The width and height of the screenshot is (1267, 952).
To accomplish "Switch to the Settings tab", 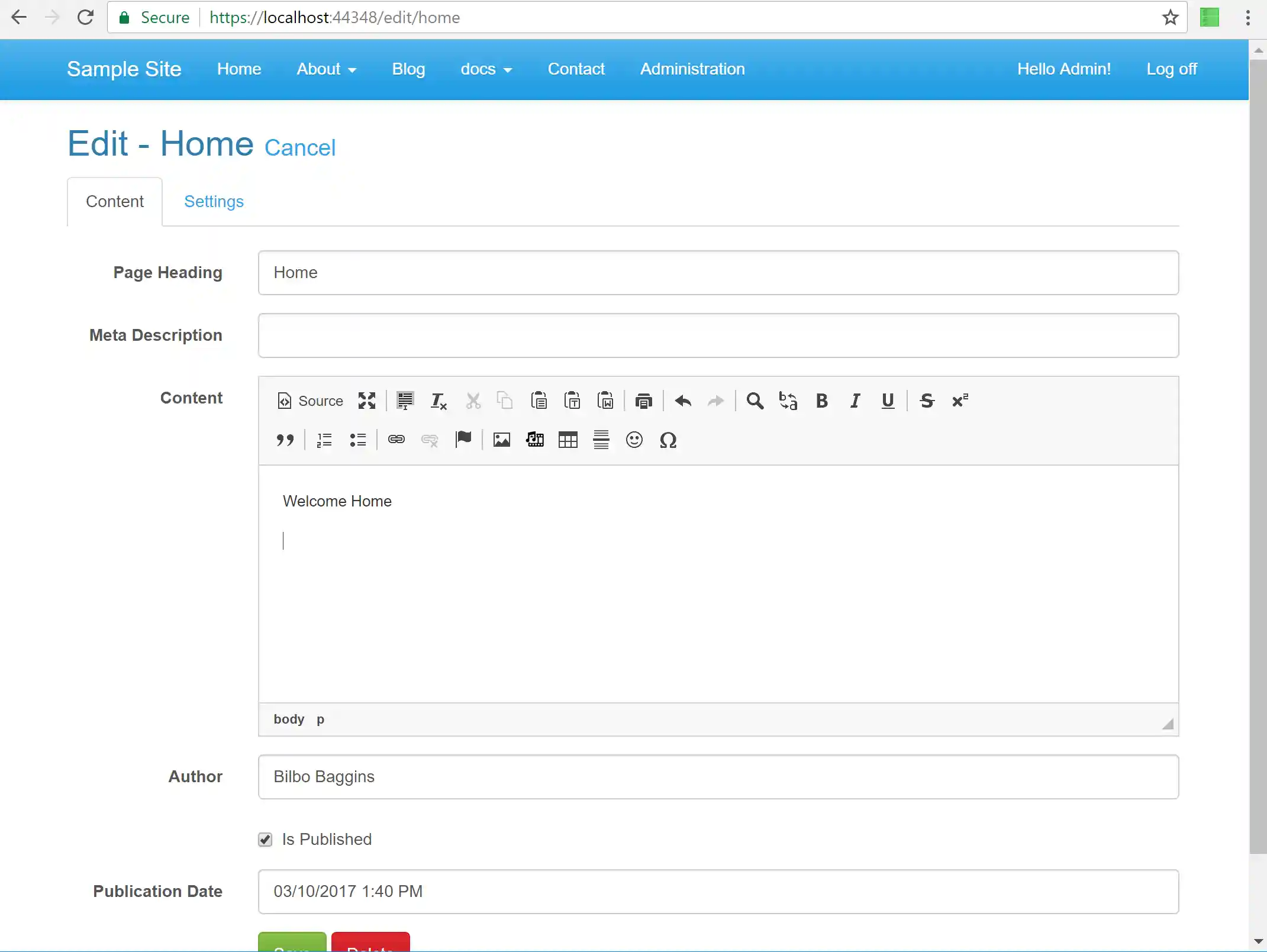I will 214,201.
